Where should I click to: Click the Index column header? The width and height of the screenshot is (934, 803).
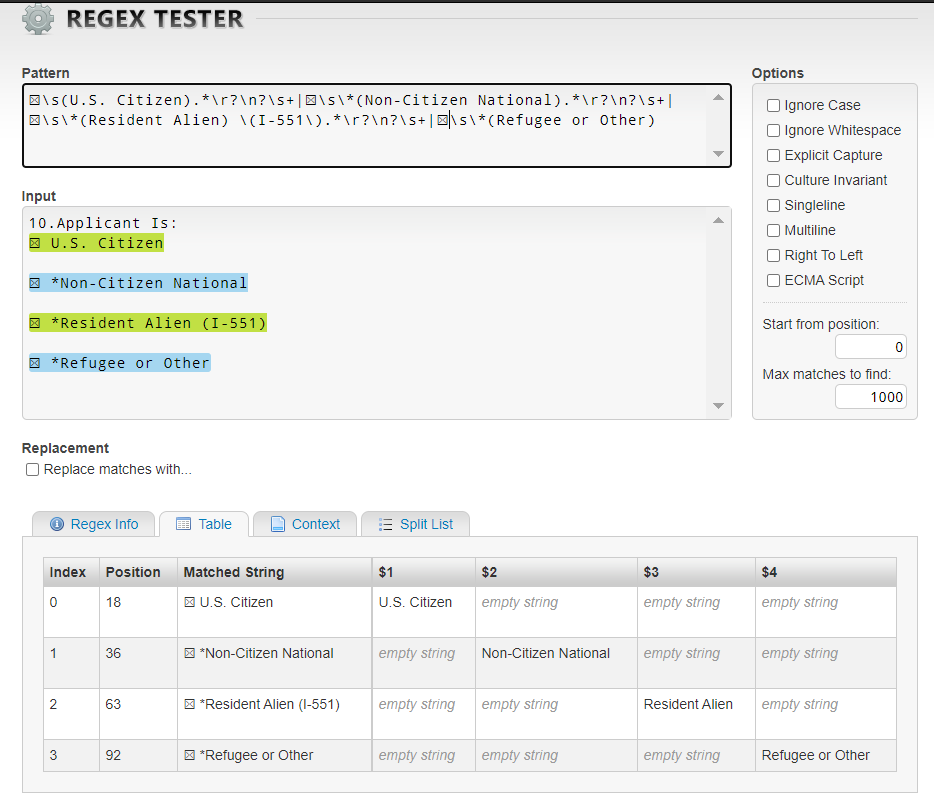point(71,572)
